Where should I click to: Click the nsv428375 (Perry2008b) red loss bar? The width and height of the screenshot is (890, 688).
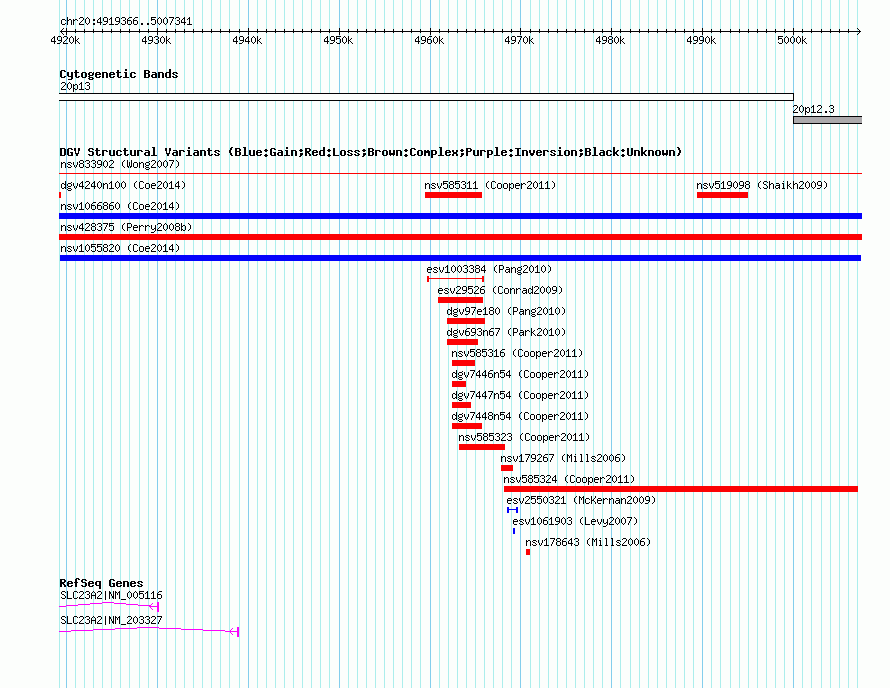coord(460,237)
